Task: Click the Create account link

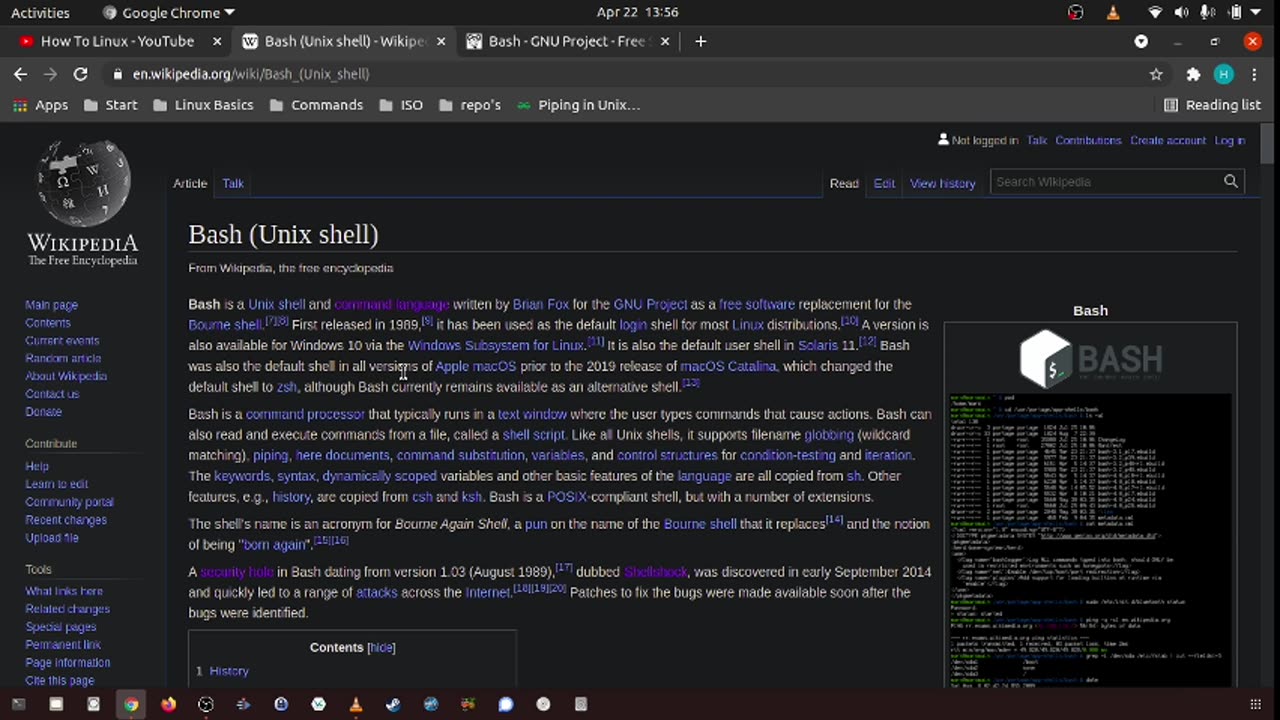Action: click(1168, 140)
